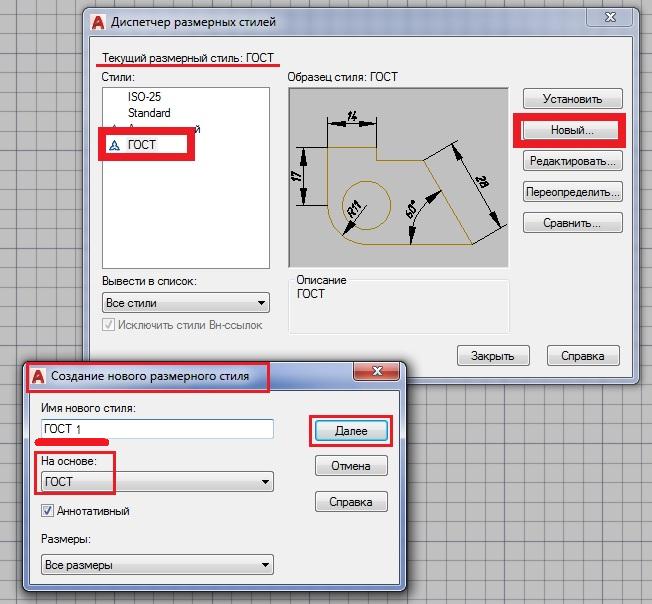This screenshot has width=652, height=604.
Task: Click the Переопределить... button
Action: (x=572, y=192)
